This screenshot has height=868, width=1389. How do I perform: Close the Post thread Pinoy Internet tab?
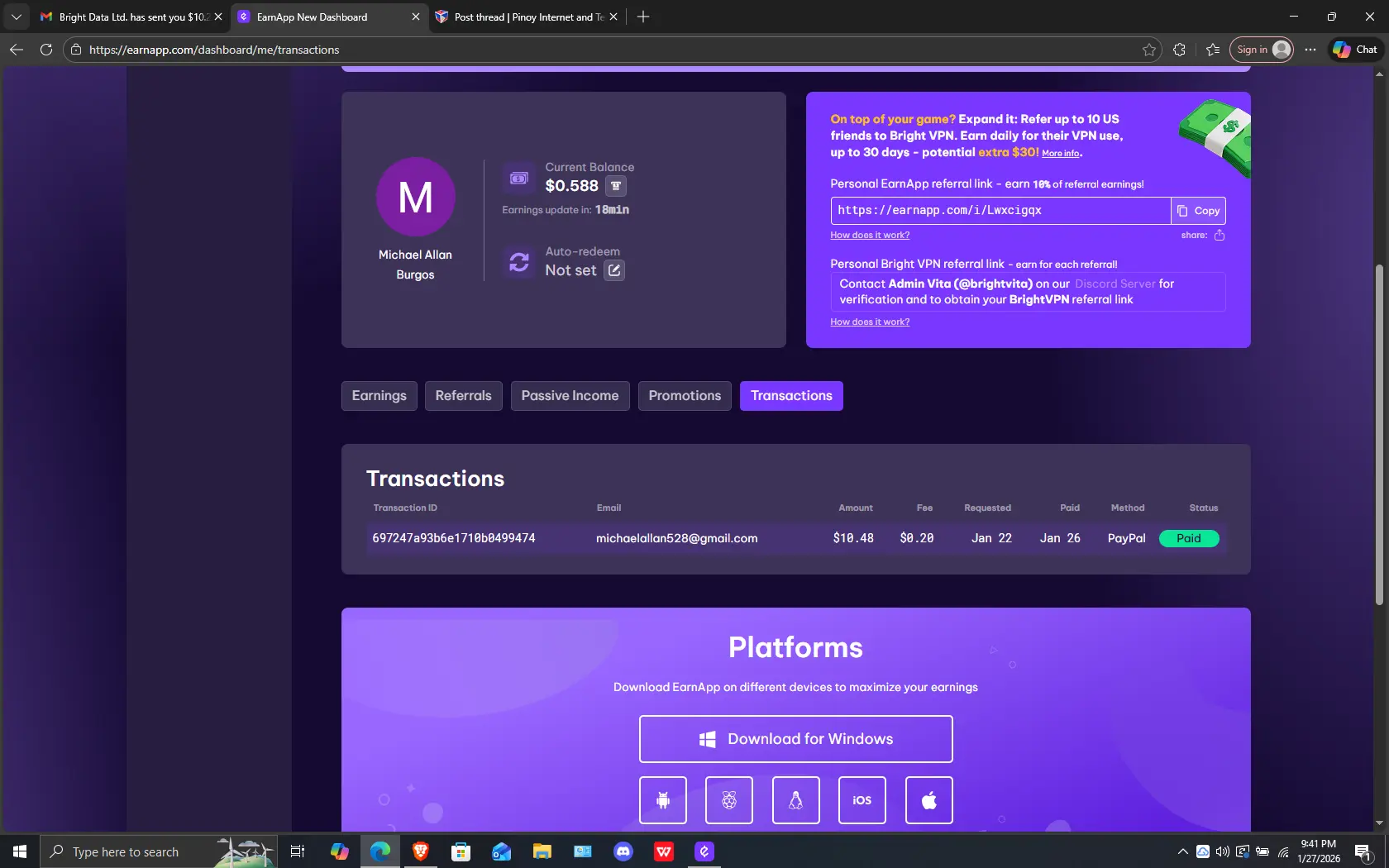613,17
